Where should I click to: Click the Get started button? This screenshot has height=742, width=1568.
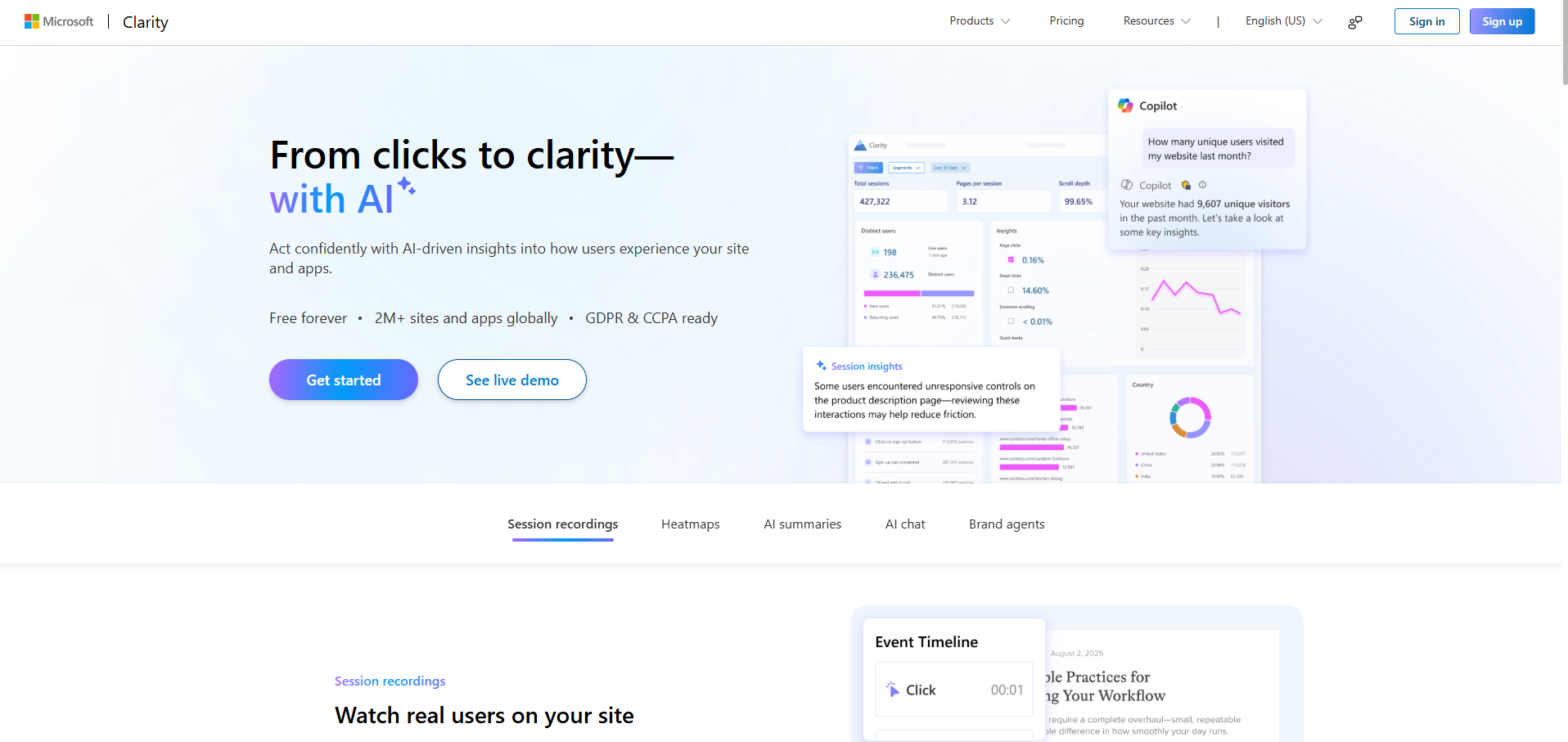pyautogui.click(x=343, y=379)
